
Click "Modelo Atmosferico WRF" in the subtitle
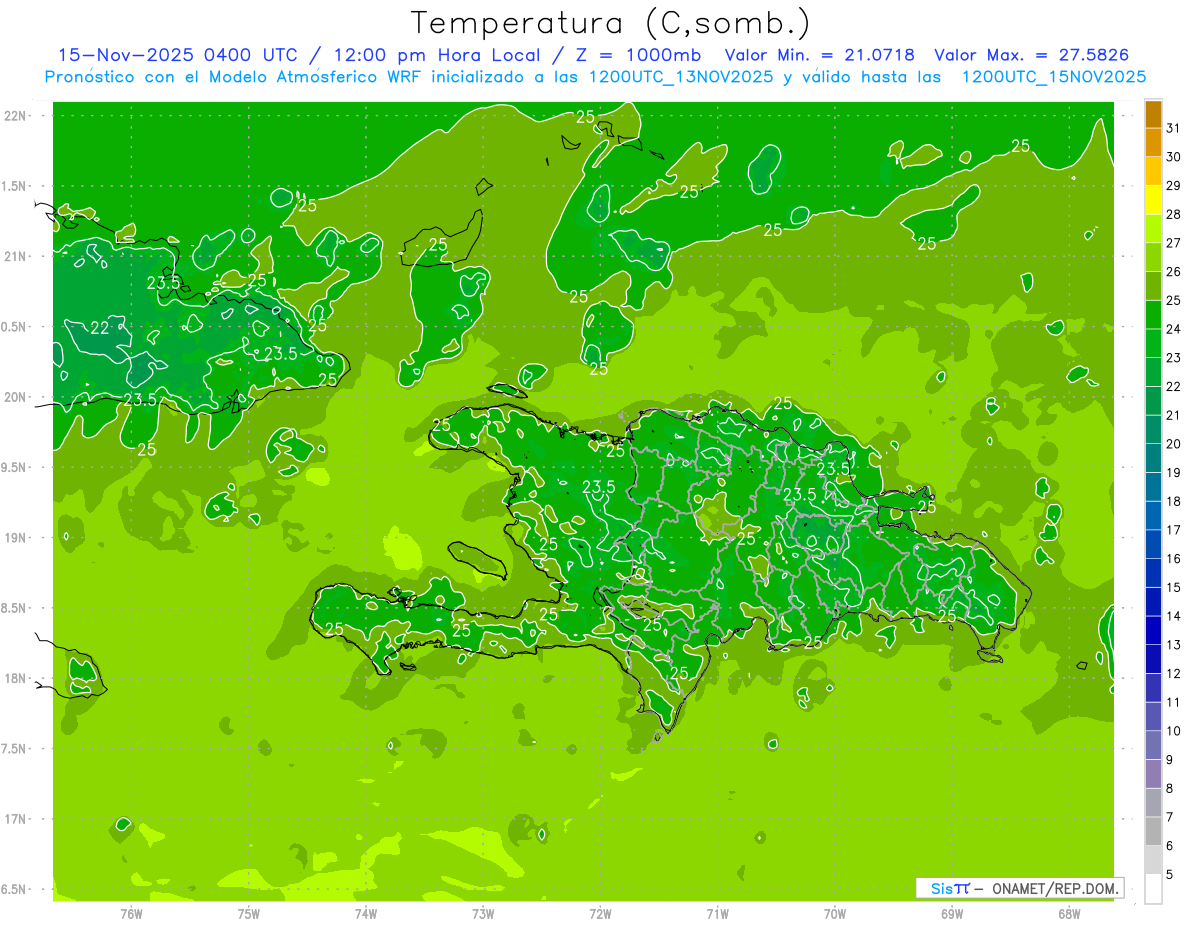[319, 77]
